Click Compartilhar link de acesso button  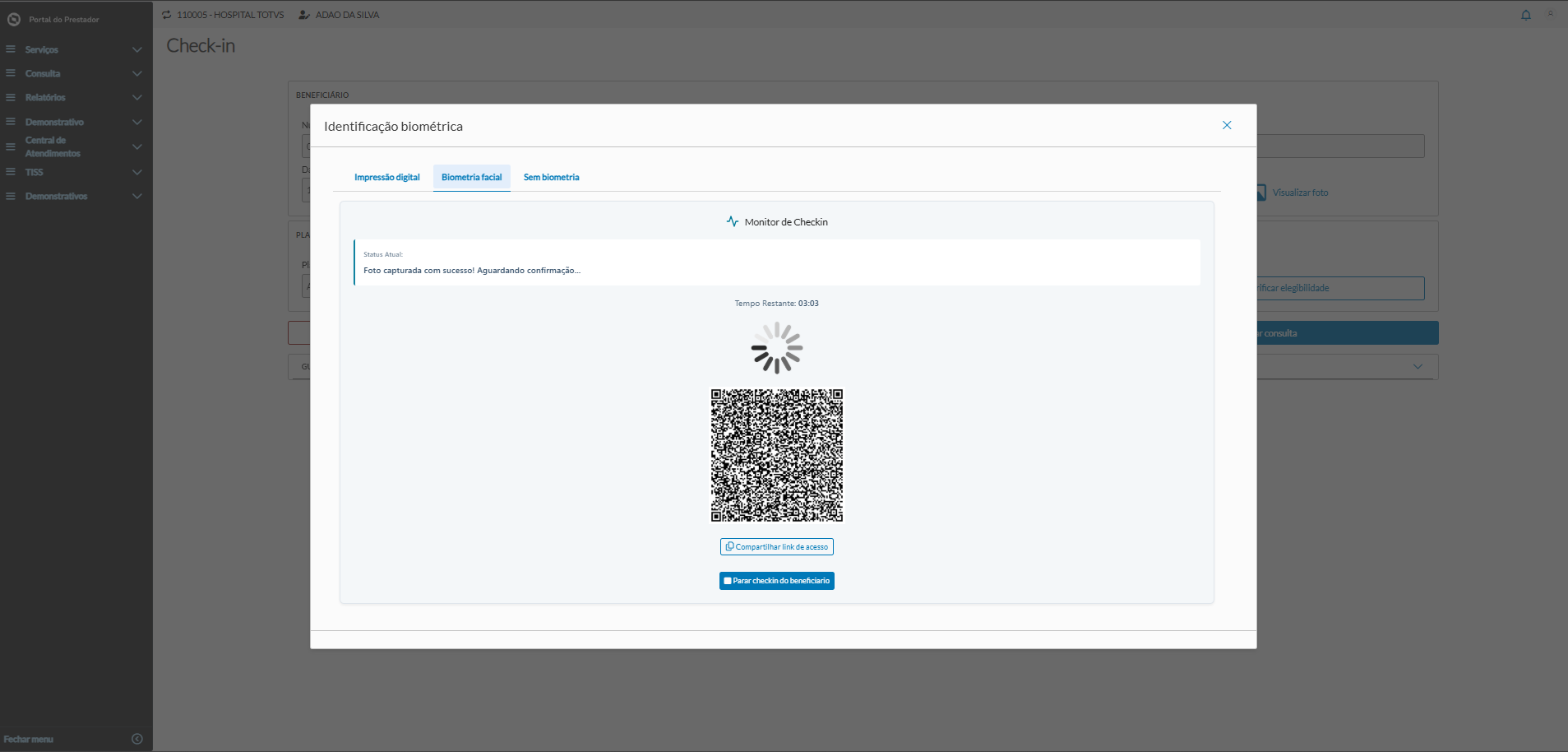coord(777,547)
